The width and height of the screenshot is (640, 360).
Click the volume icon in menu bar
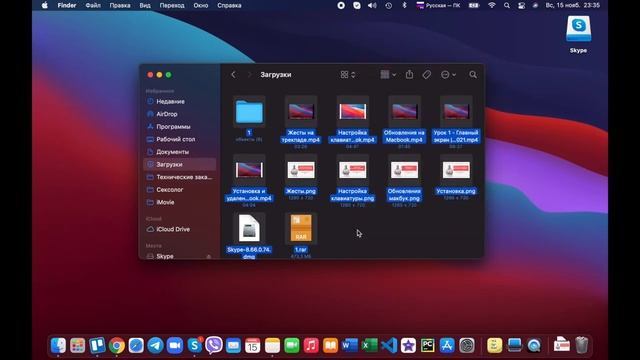(372, 5)
